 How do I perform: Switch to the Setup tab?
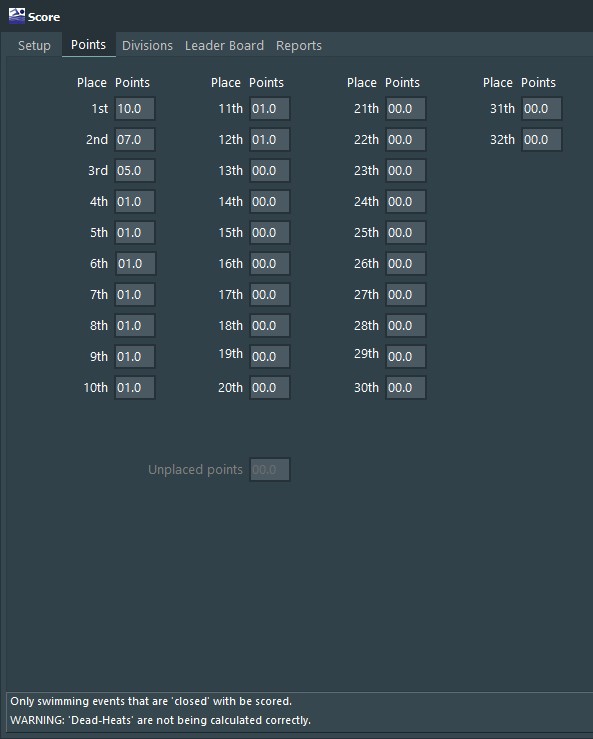(34, 46)
